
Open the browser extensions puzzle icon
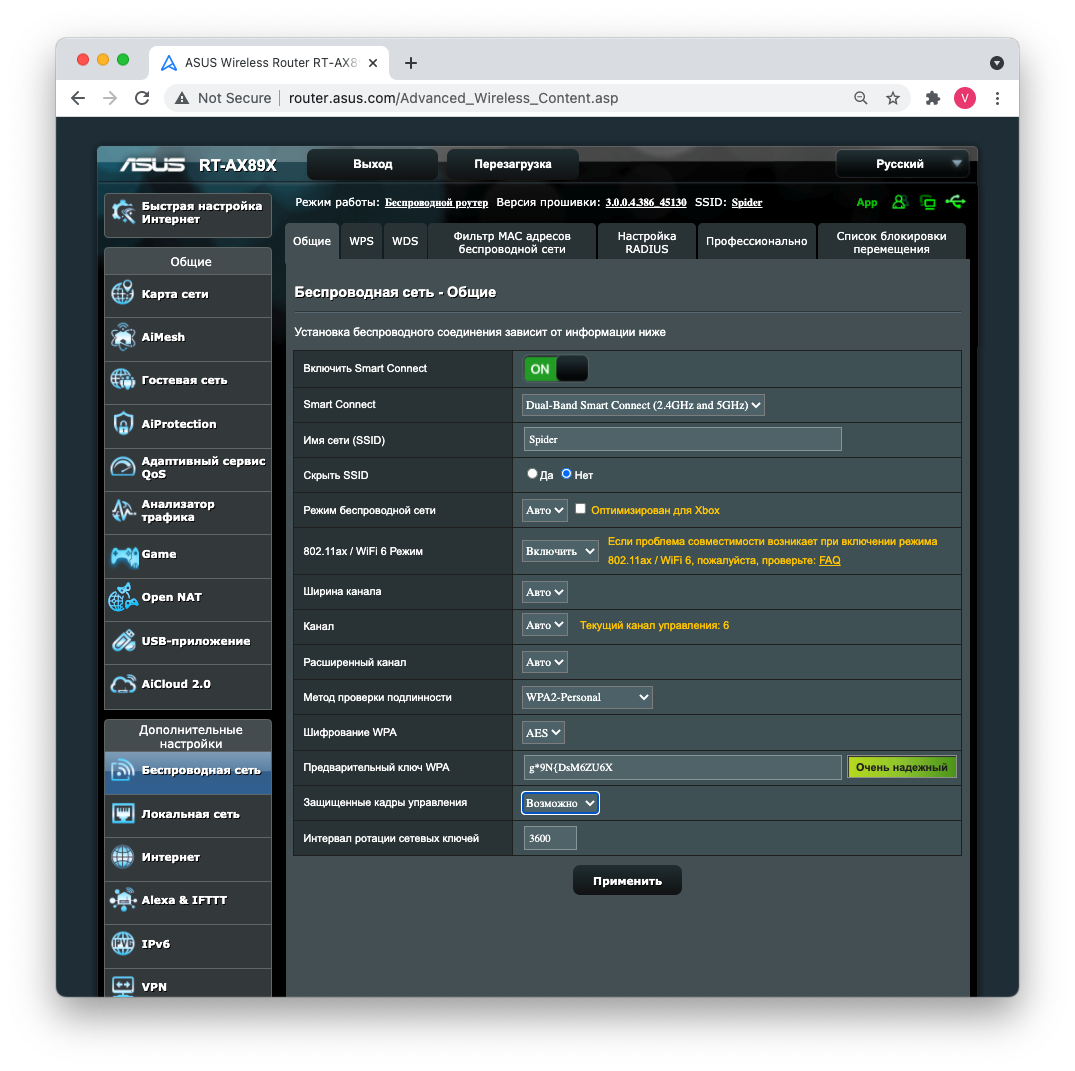932,98
